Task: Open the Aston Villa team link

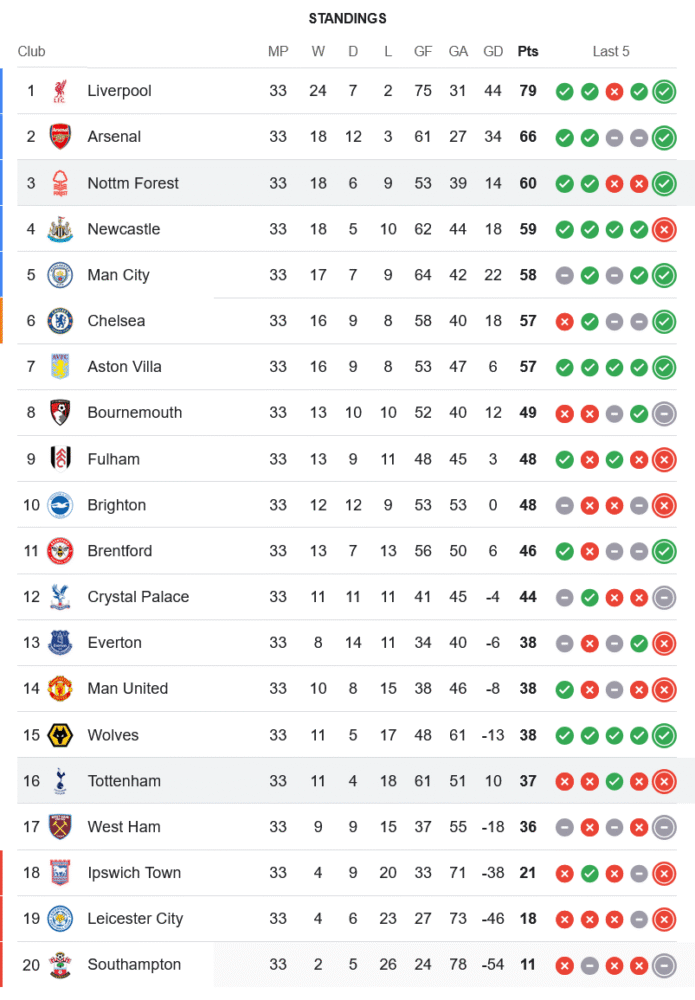Action: [124, 367]
